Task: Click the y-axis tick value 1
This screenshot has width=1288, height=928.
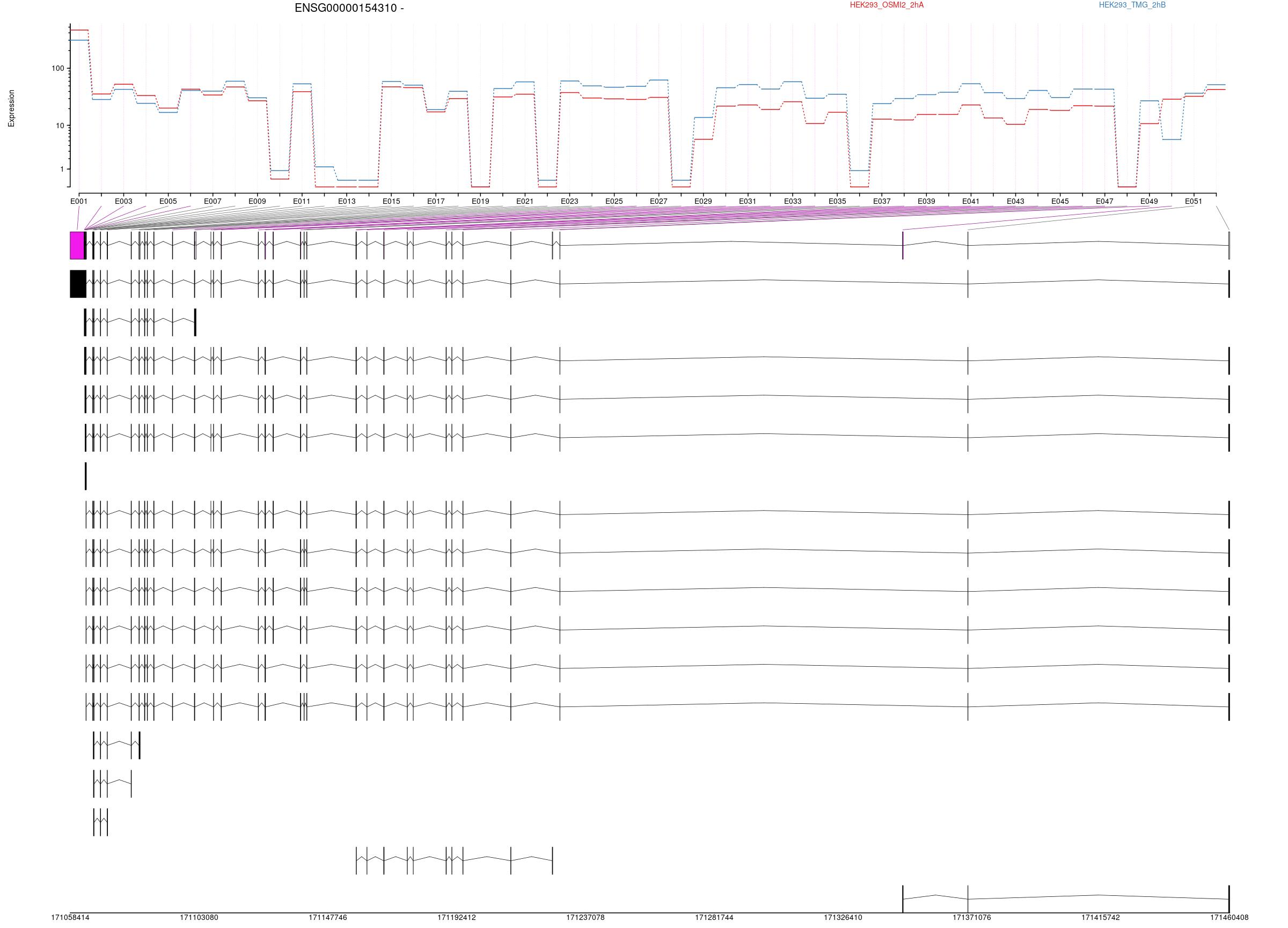Action: tap(62, 170)
